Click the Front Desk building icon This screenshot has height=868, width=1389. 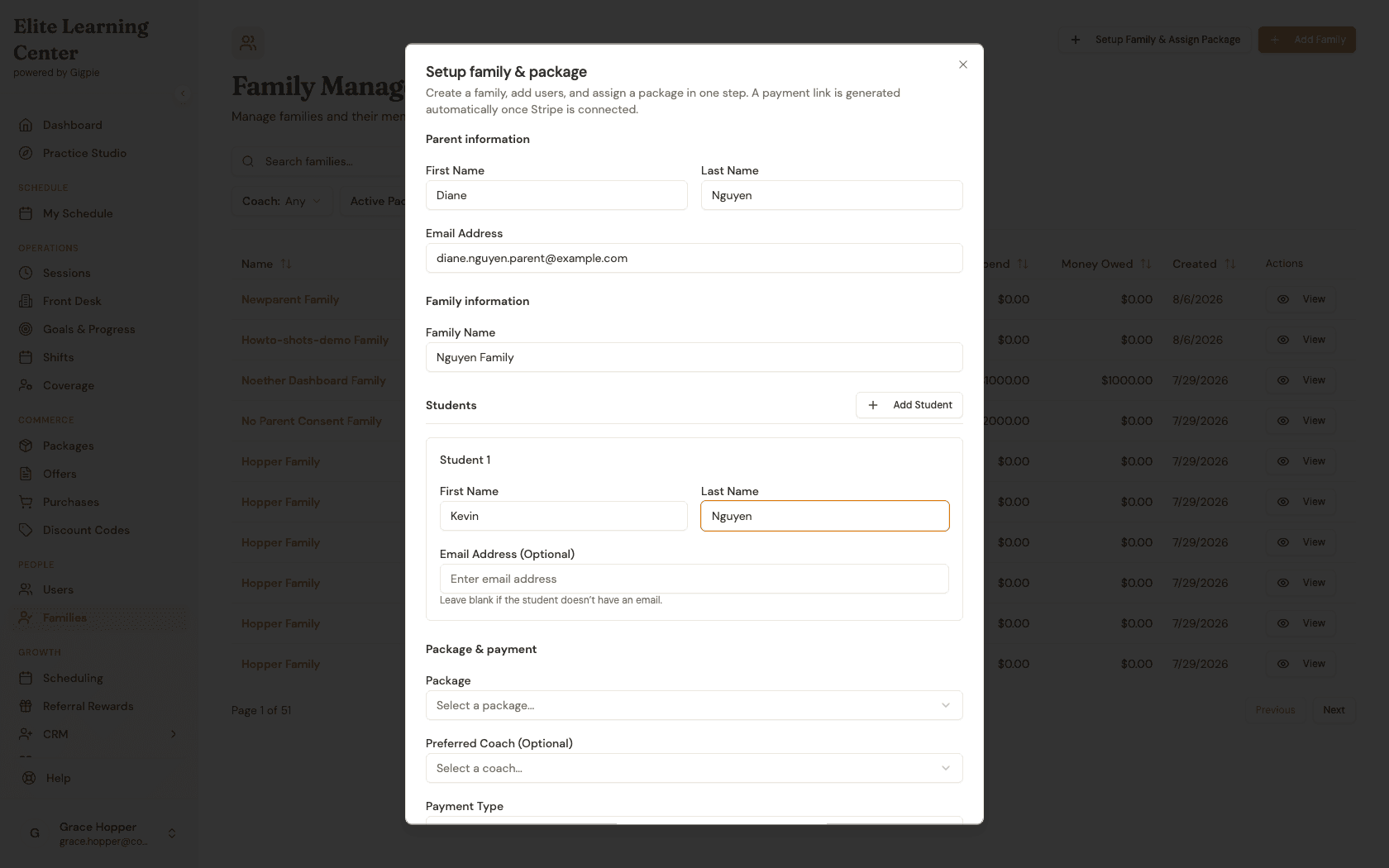click(x=26, y=301)
